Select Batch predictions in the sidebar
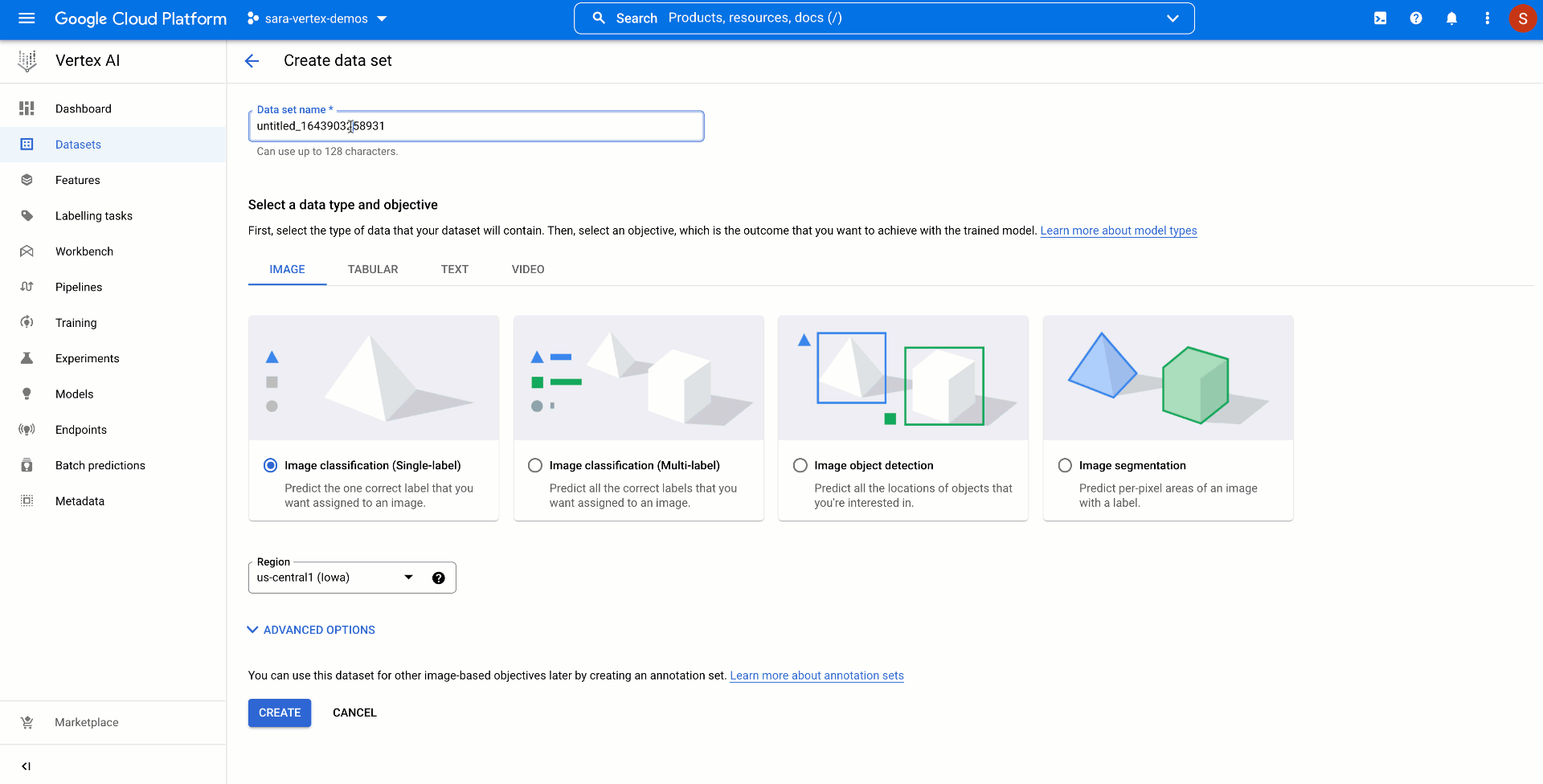Viewport: 1543px width, 784px height. (x=100, y=464)
